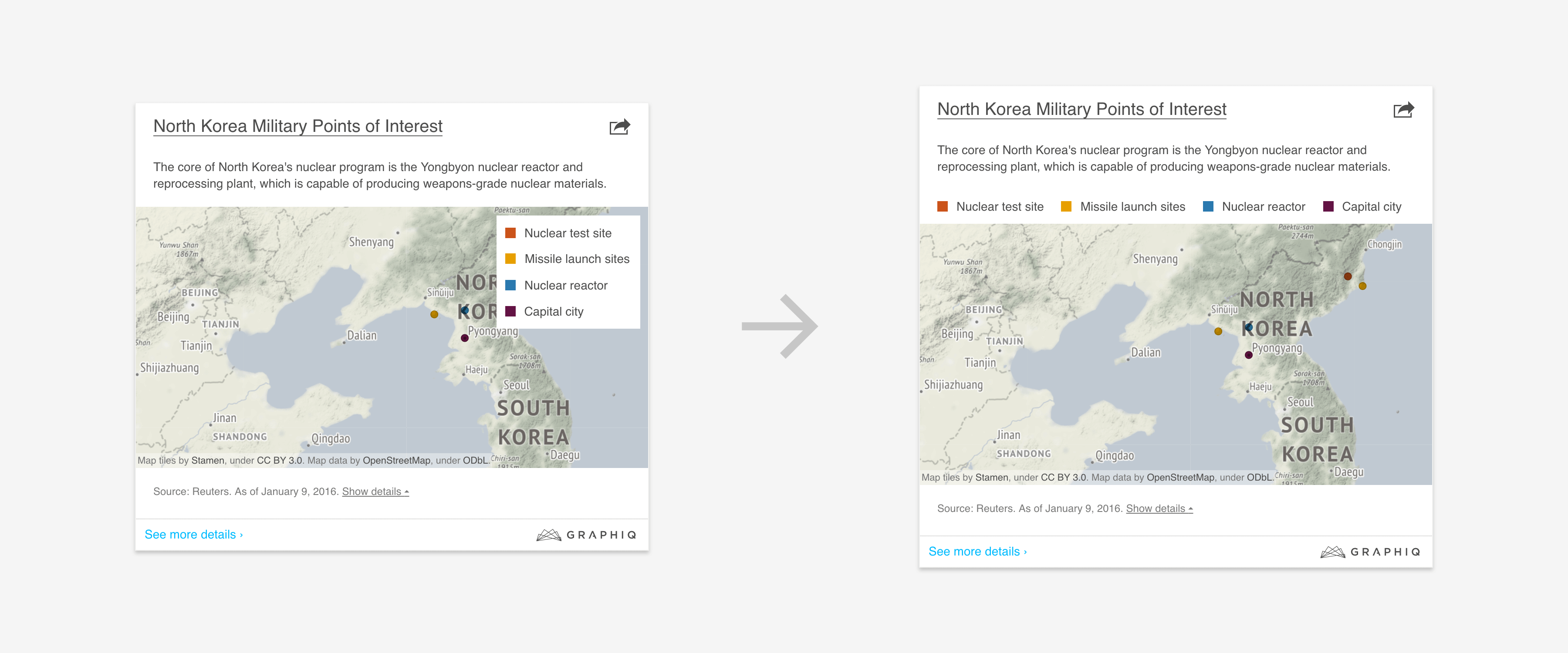Open See more details on the left card

click(x=193, y=534)
